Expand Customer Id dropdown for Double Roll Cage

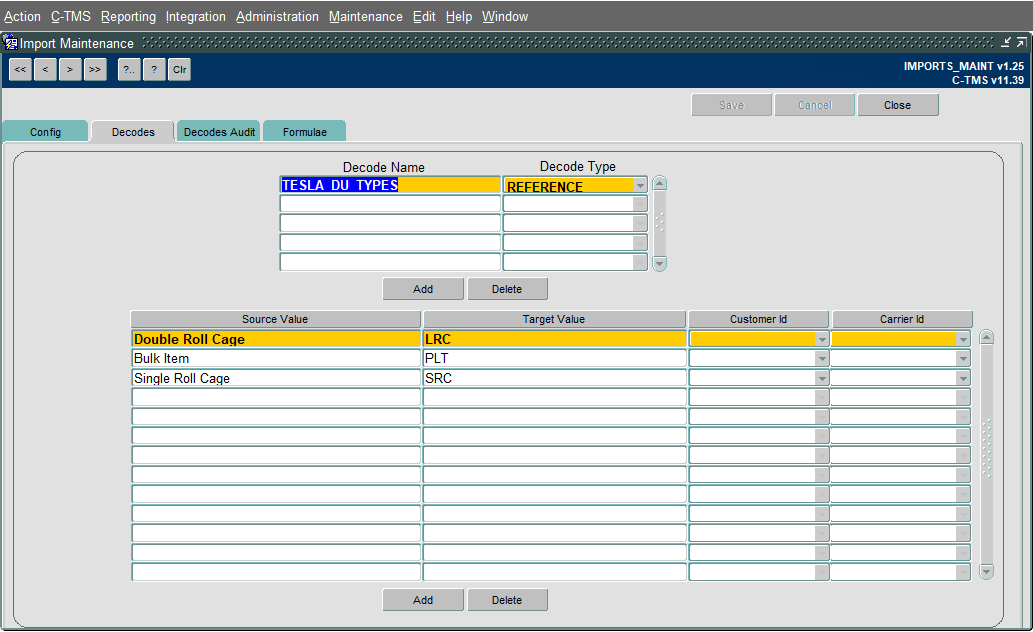[x=822, y=339]
